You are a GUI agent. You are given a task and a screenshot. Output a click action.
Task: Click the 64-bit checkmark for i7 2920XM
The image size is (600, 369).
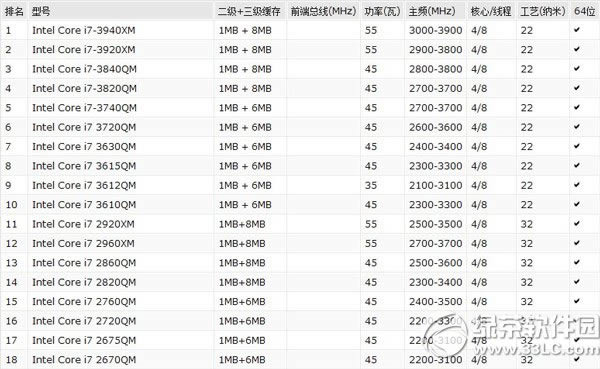(x=577, y=223)
